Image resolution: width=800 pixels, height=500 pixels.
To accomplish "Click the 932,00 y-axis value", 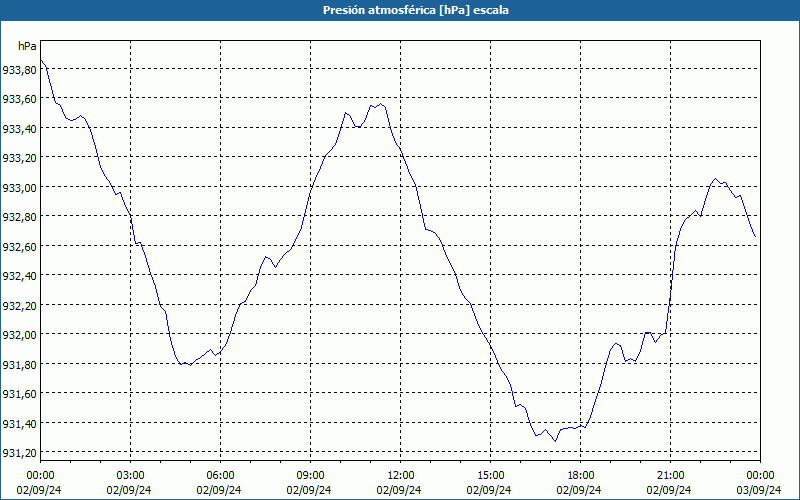I will coord(19,335).
